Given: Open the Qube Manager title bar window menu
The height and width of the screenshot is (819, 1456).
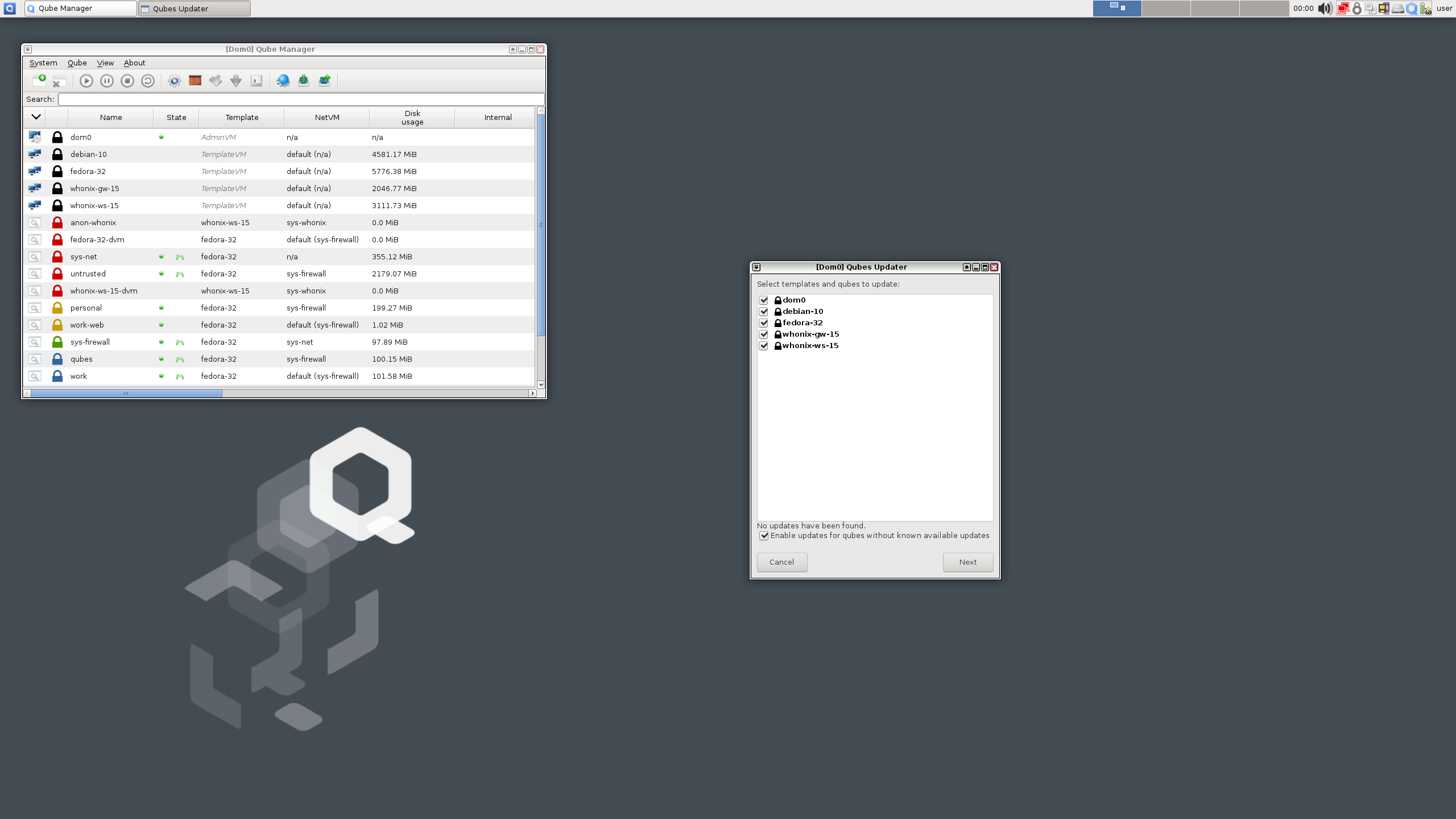Looking at the screenshot, I should (x=27, y=49).
